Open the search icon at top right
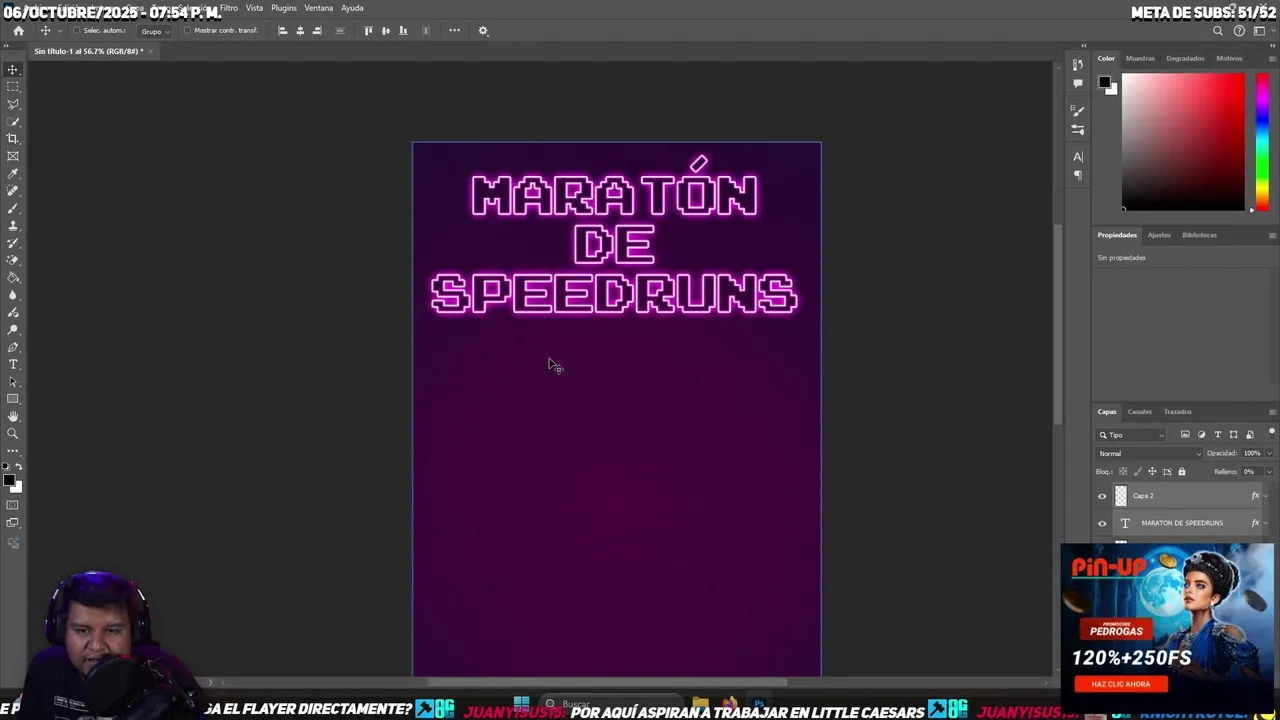The image size is (1280, 720). 1218,31
